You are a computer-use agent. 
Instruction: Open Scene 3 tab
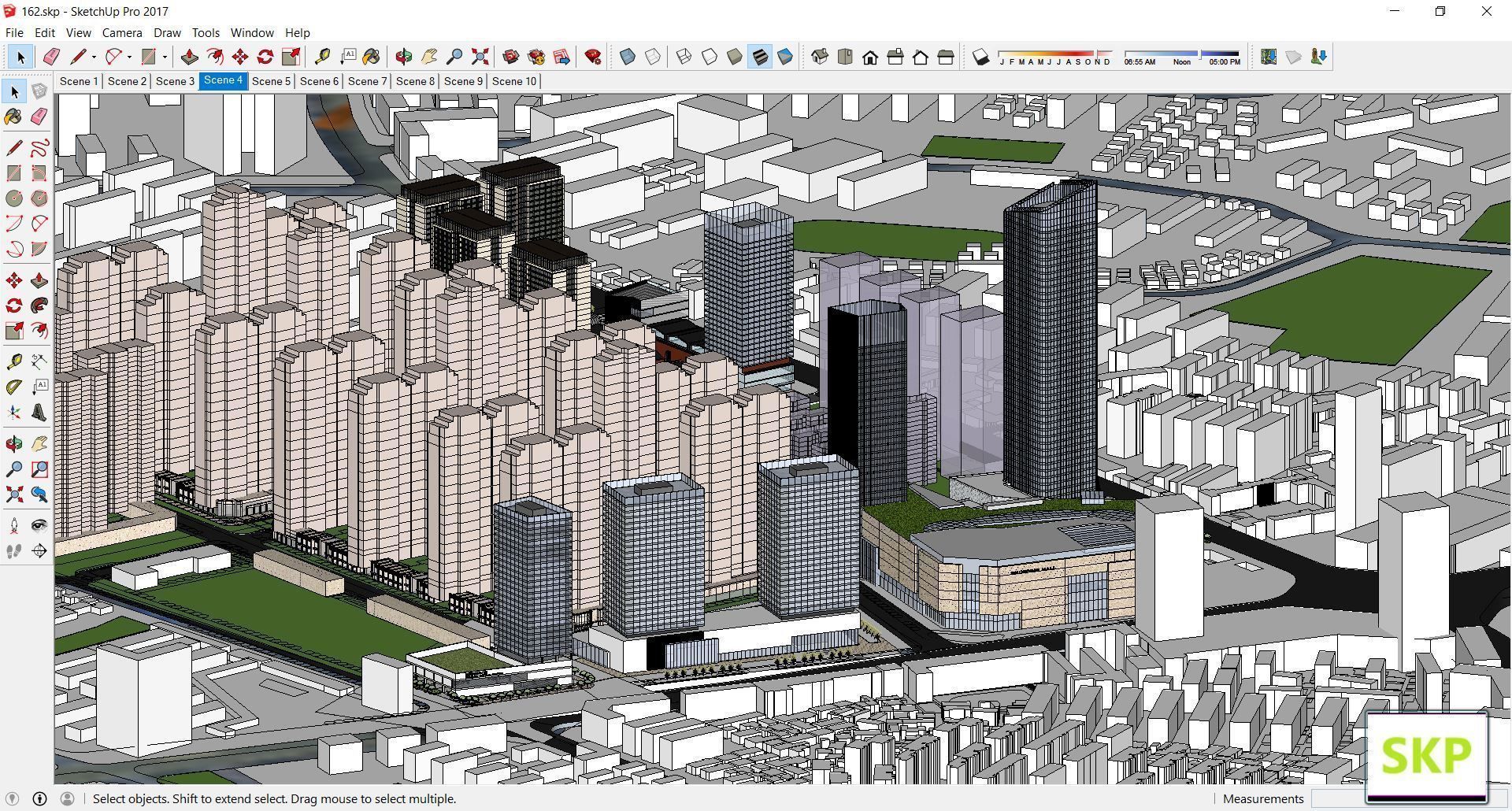pos(175,81)
